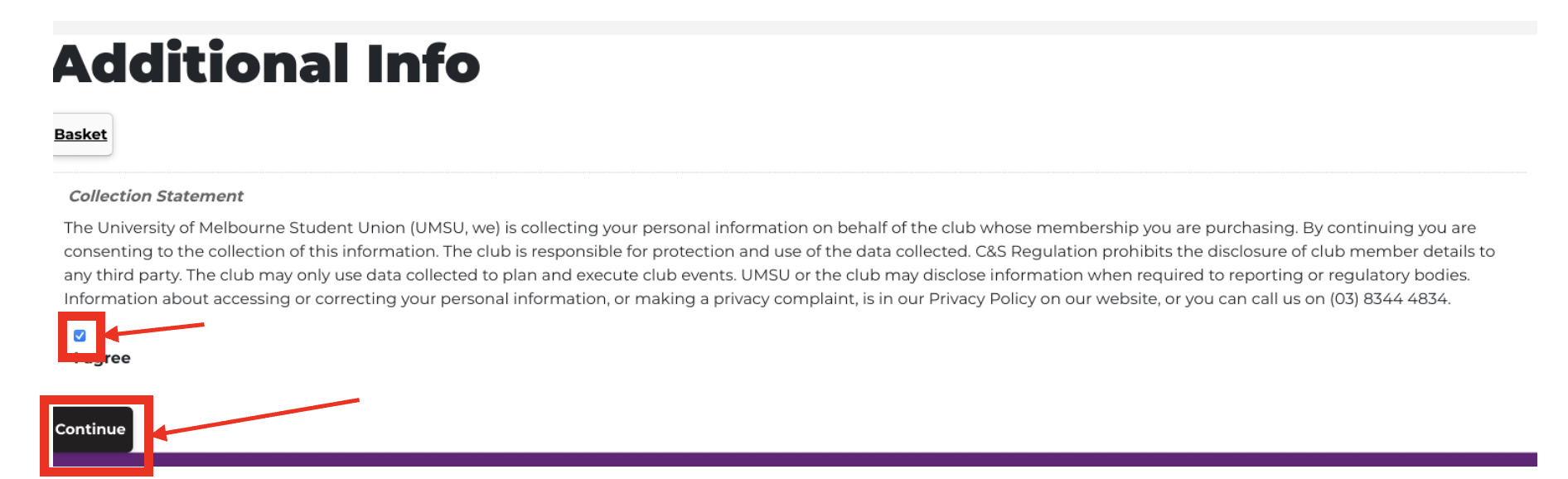Click the "By continuing you are" phrase
The image size is (1568, 479).
[1389, 228]
